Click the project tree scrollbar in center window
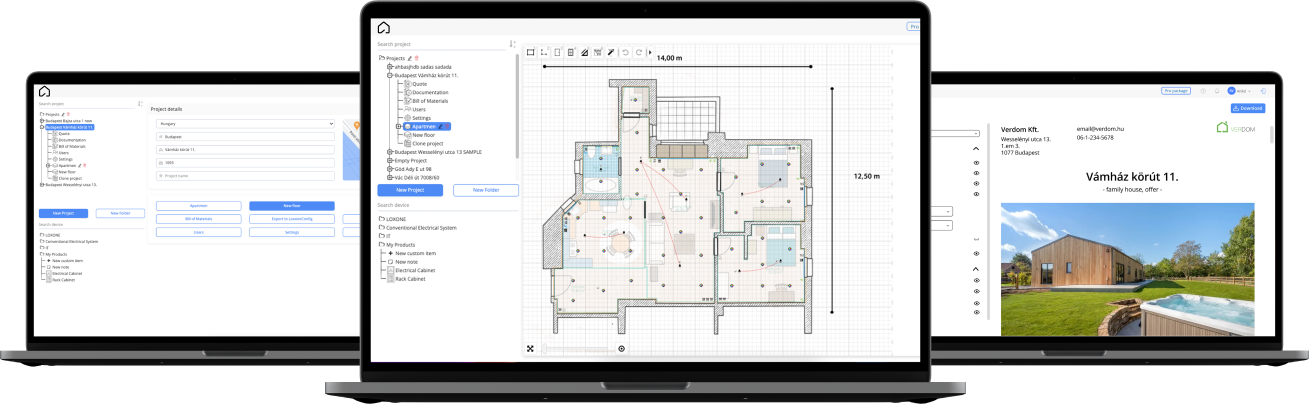 click(518, 105)
